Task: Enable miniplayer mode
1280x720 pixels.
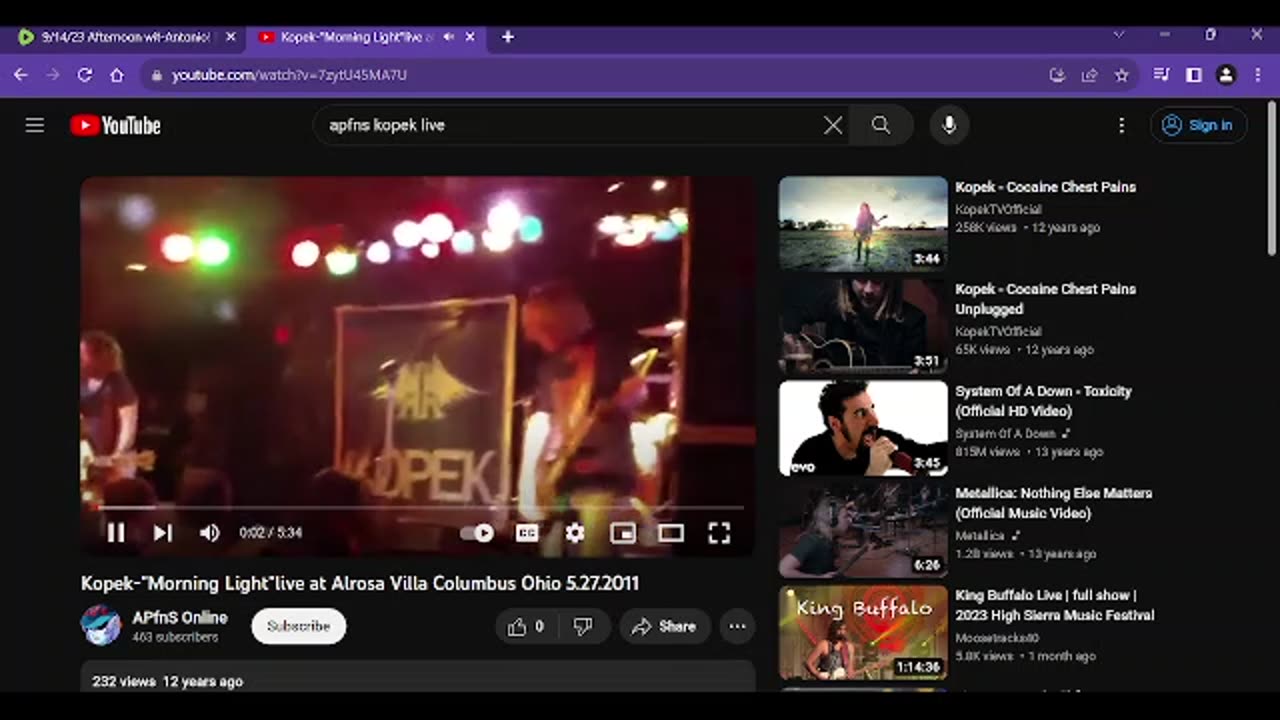Action: point(623,533)
